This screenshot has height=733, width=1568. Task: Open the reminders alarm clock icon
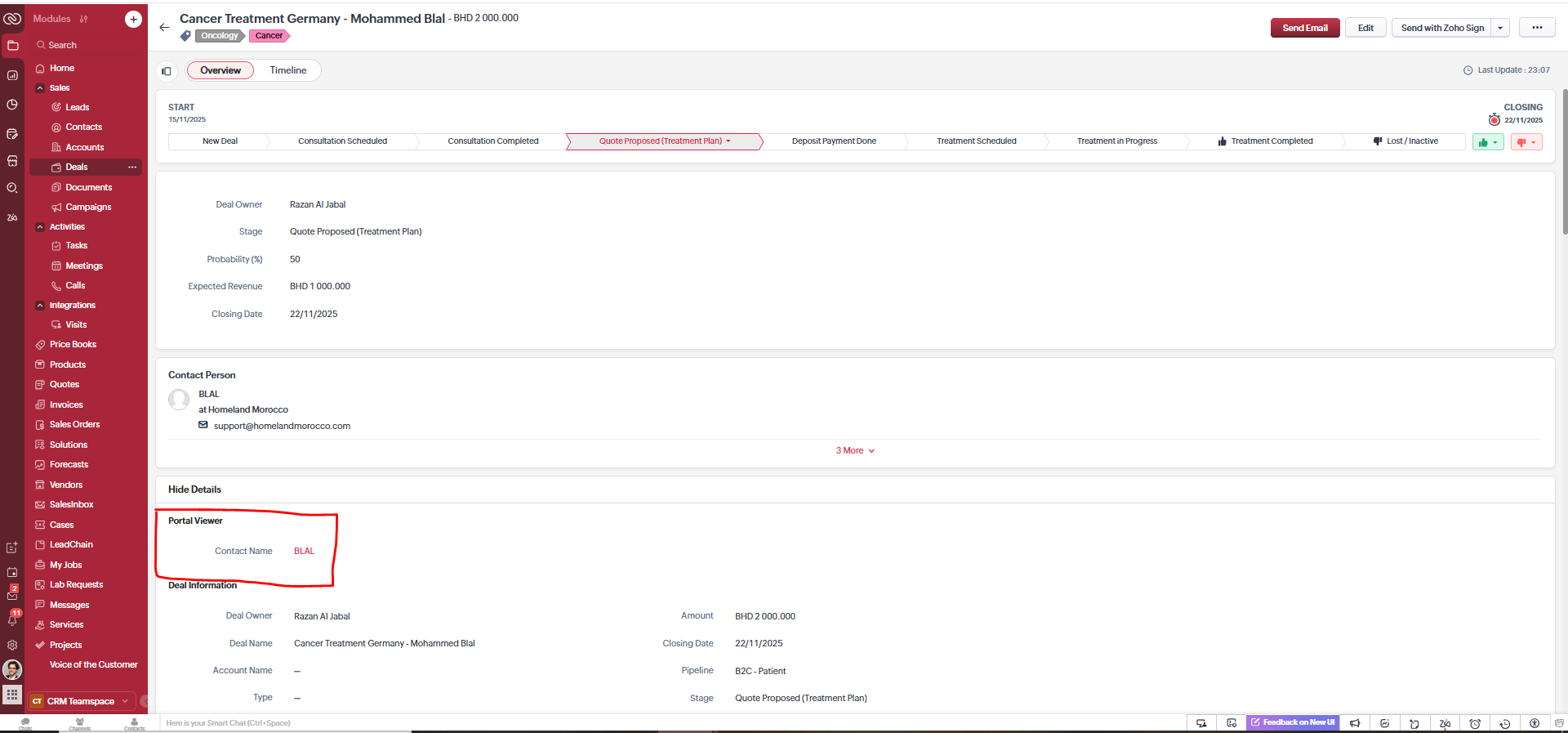(x=1475, y=723)
